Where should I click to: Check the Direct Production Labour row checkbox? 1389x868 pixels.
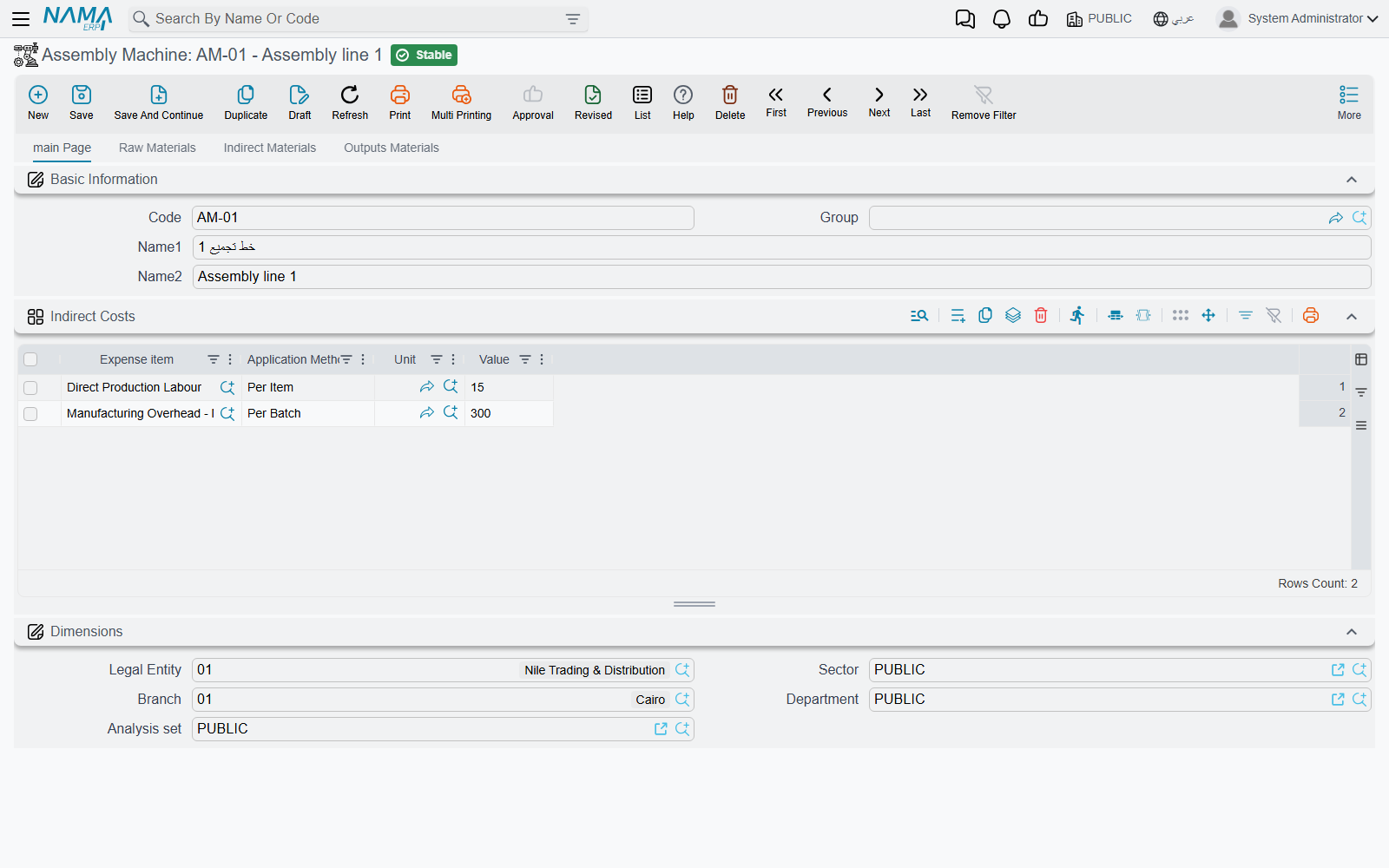pyautogui.click(x=30, y=388)
